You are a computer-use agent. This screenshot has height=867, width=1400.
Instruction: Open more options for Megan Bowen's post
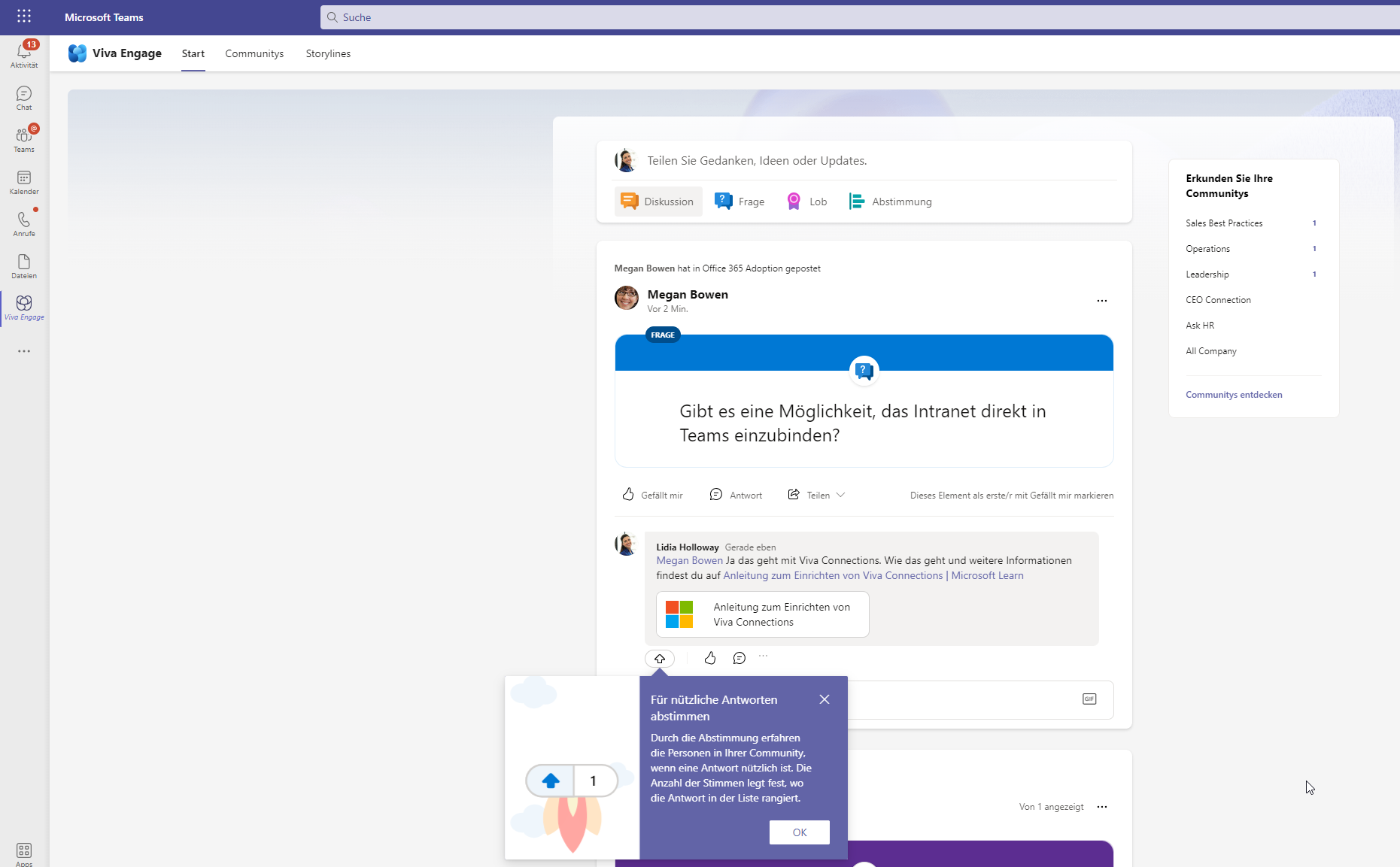pos(1101,301)
